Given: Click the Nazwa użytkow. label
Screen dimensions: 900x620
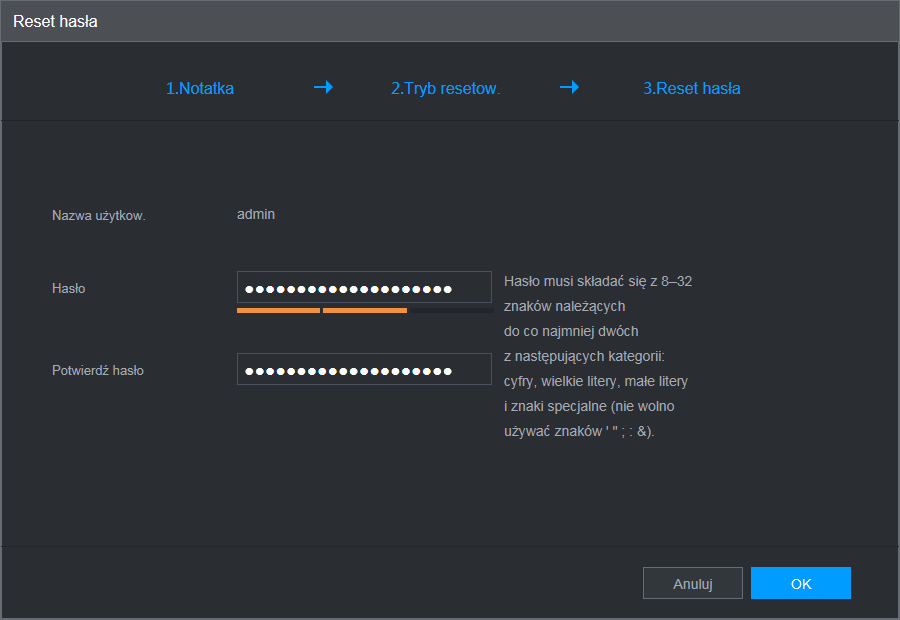Looking at the screenshot, I should point(99,215).
